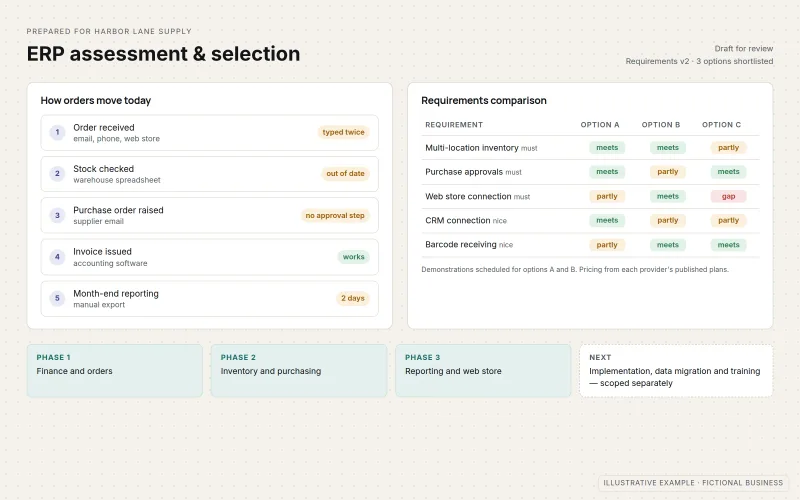This screenshot has height=500, width=800.
Task: Click the 'warehouse spreadsheet' subtitle
Action: coord(117,180)
